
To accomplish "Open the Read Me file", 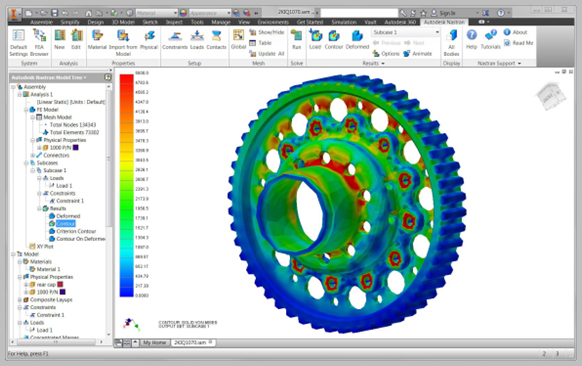I will pos(518,43).
